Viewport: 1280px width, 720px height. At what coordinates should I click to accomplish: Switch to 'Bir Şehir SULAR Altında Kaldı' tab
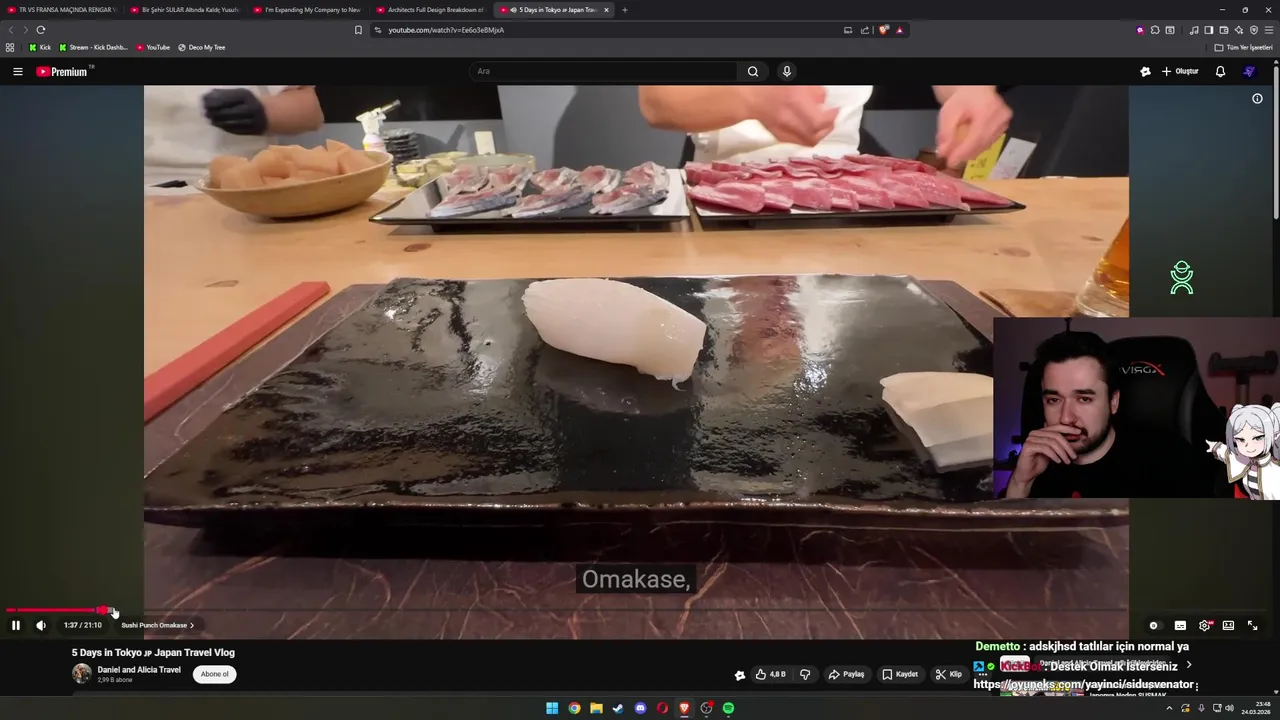click(185, 10)
